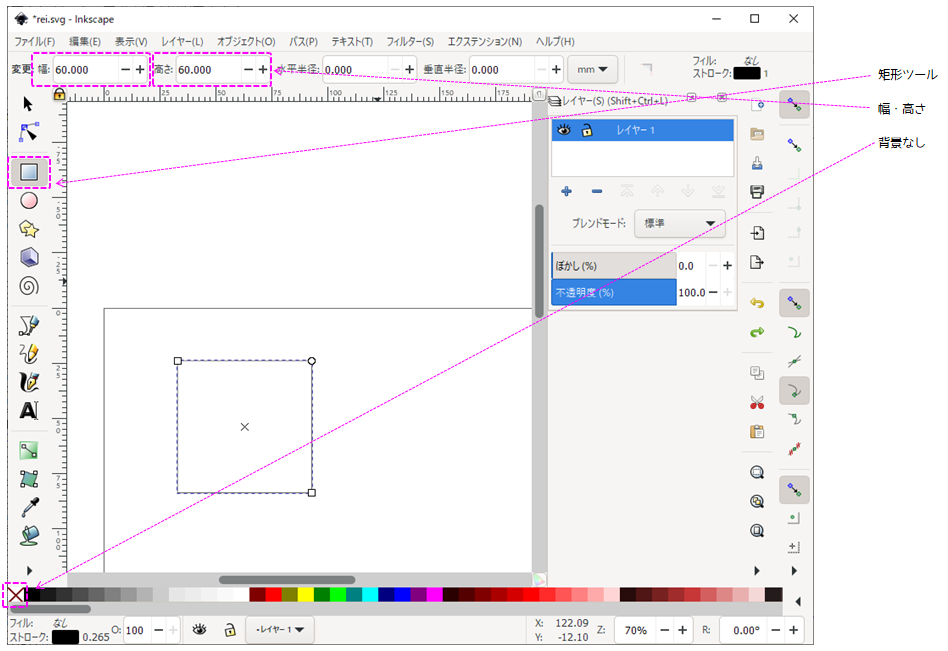
Task: Select the Text tool
Action: (29, 410)
